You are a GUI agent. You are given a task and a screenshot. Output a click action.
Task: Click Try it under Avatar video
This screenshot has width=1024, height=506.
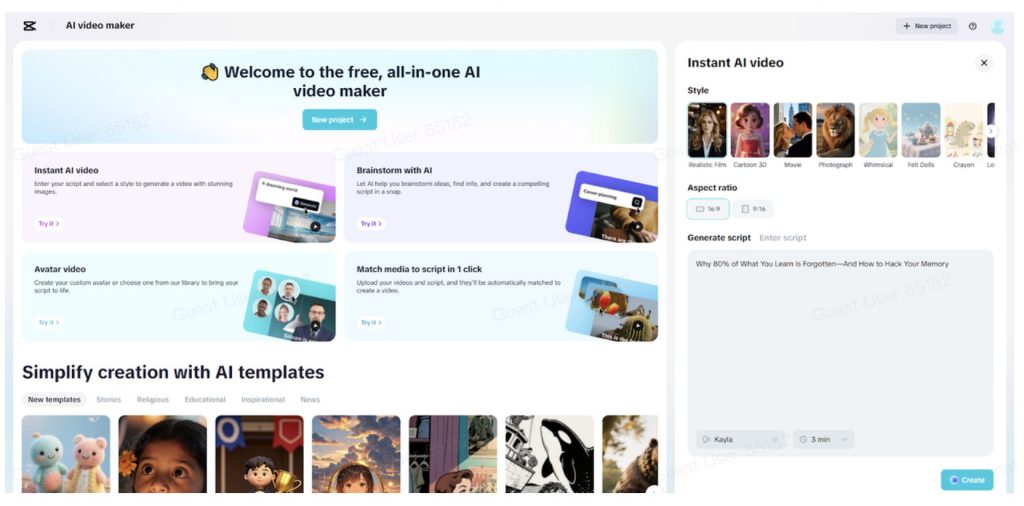click(49, 323)
